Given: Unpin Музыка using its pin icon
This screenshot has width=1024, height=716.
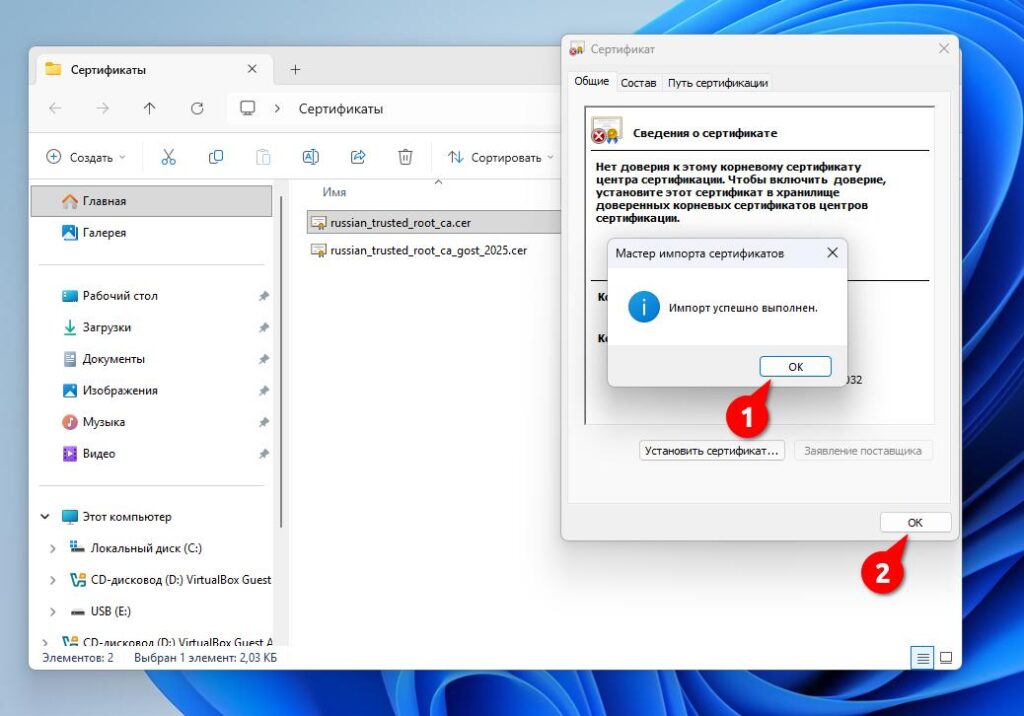Looking at the screenshot, I should 263,422.
